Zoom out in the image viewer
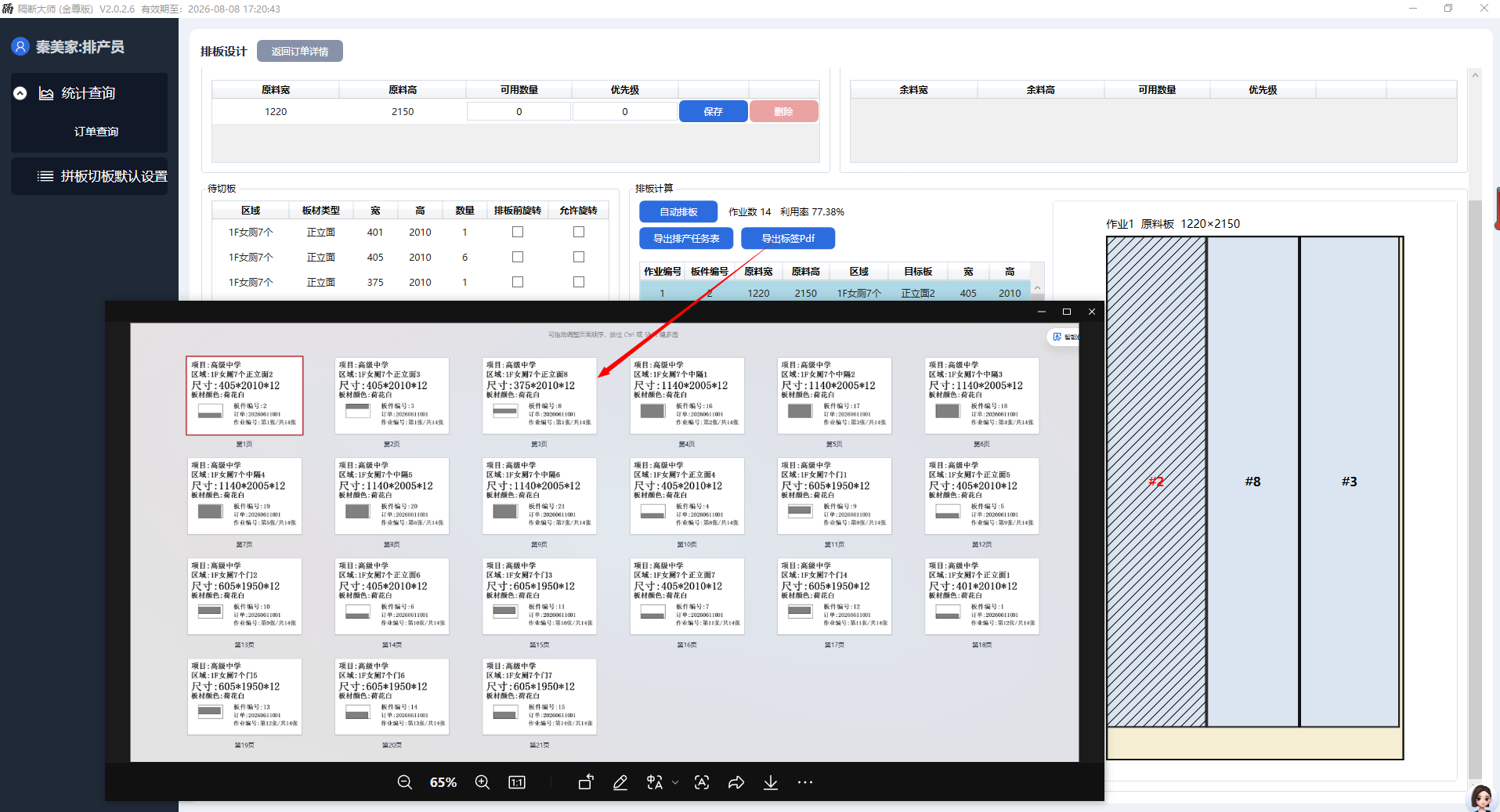1500x812 pixels. [404, 782]
